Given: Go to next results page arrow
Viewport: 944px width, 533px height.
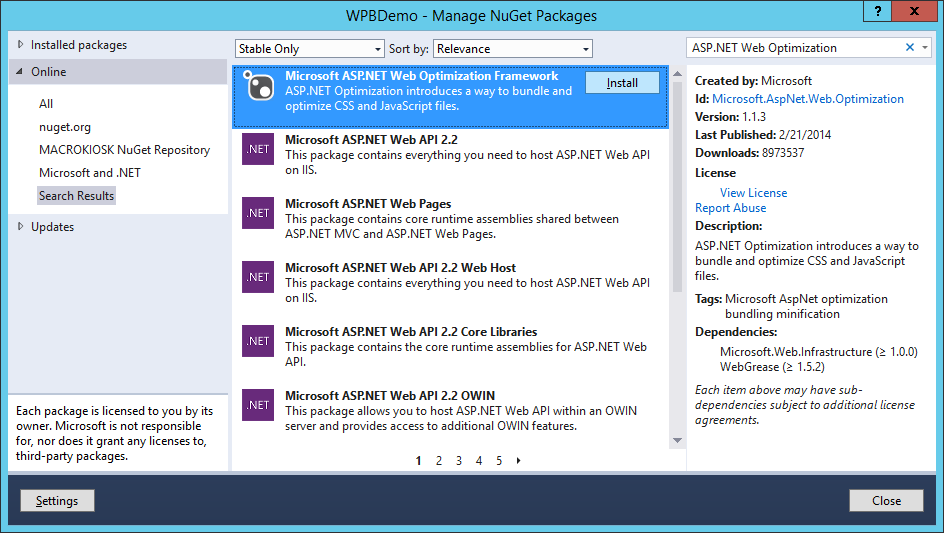Looking at the screenshot, I should coord(518,461).
